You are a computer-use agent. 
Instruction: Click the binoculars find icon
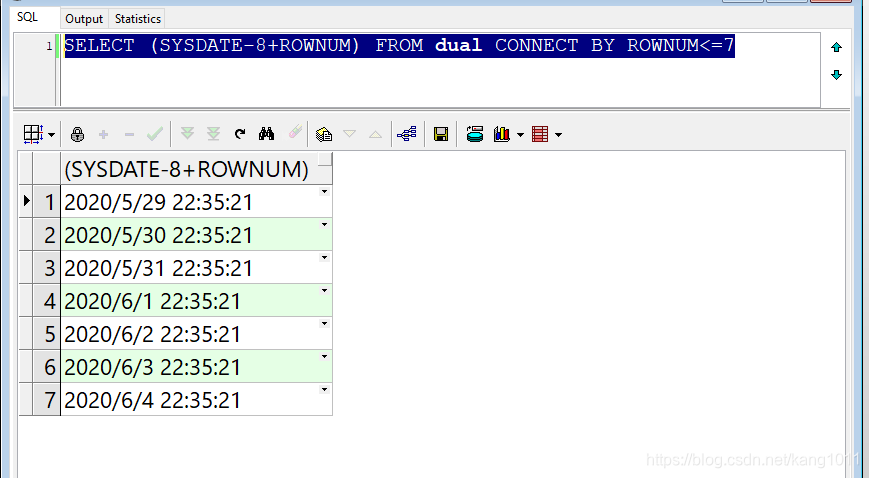pyautogui.click(x=267, y=134)
